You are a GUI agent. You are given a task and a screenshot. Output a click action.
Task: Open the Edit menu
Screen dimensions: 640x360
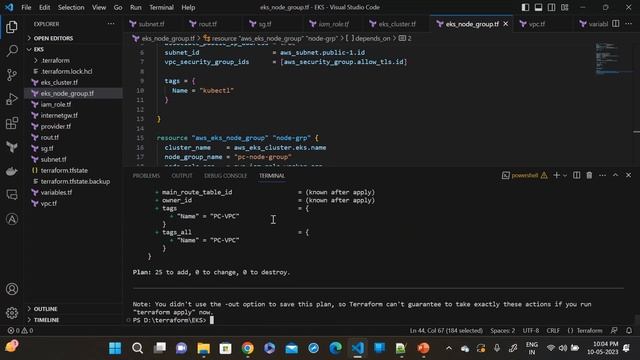[44, 7]
